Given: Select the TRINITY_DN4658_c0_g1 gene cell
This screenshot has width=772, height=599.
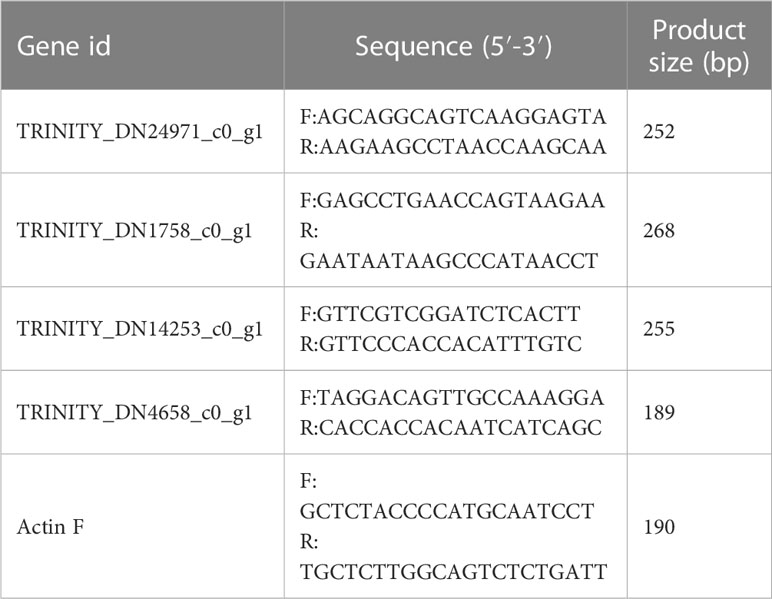Looking at the screenshot, I should (134, 412).
